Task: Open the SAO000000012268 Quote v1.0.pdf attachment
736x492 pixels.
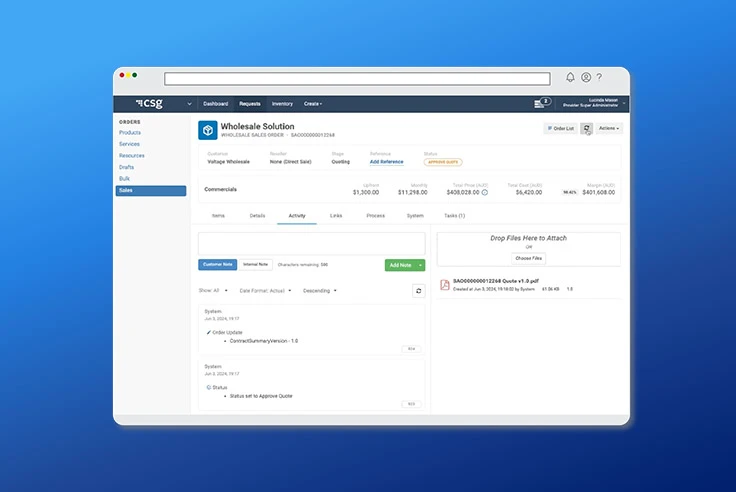Action: tap(496, 281)
